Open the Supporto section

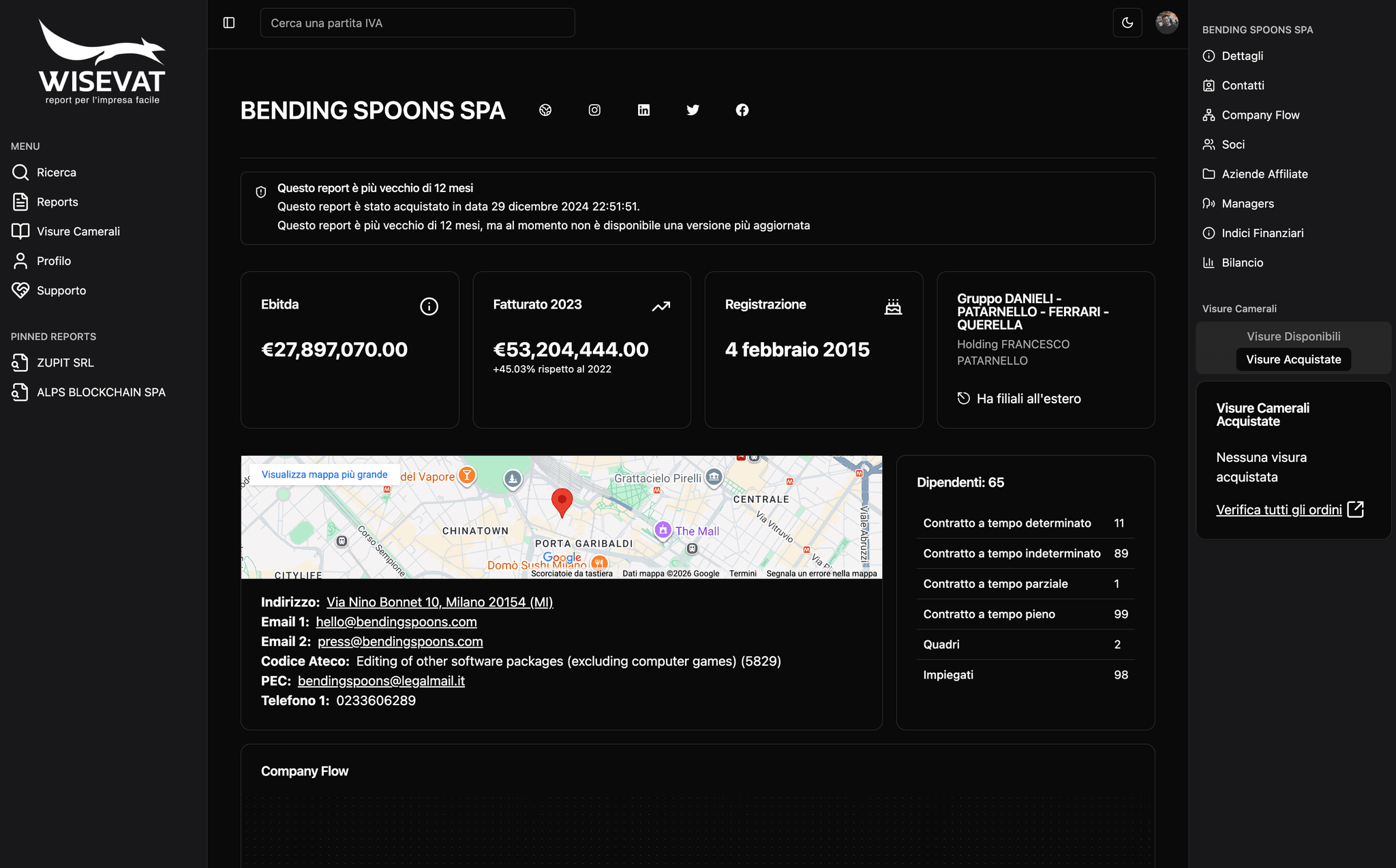point(62,290)
